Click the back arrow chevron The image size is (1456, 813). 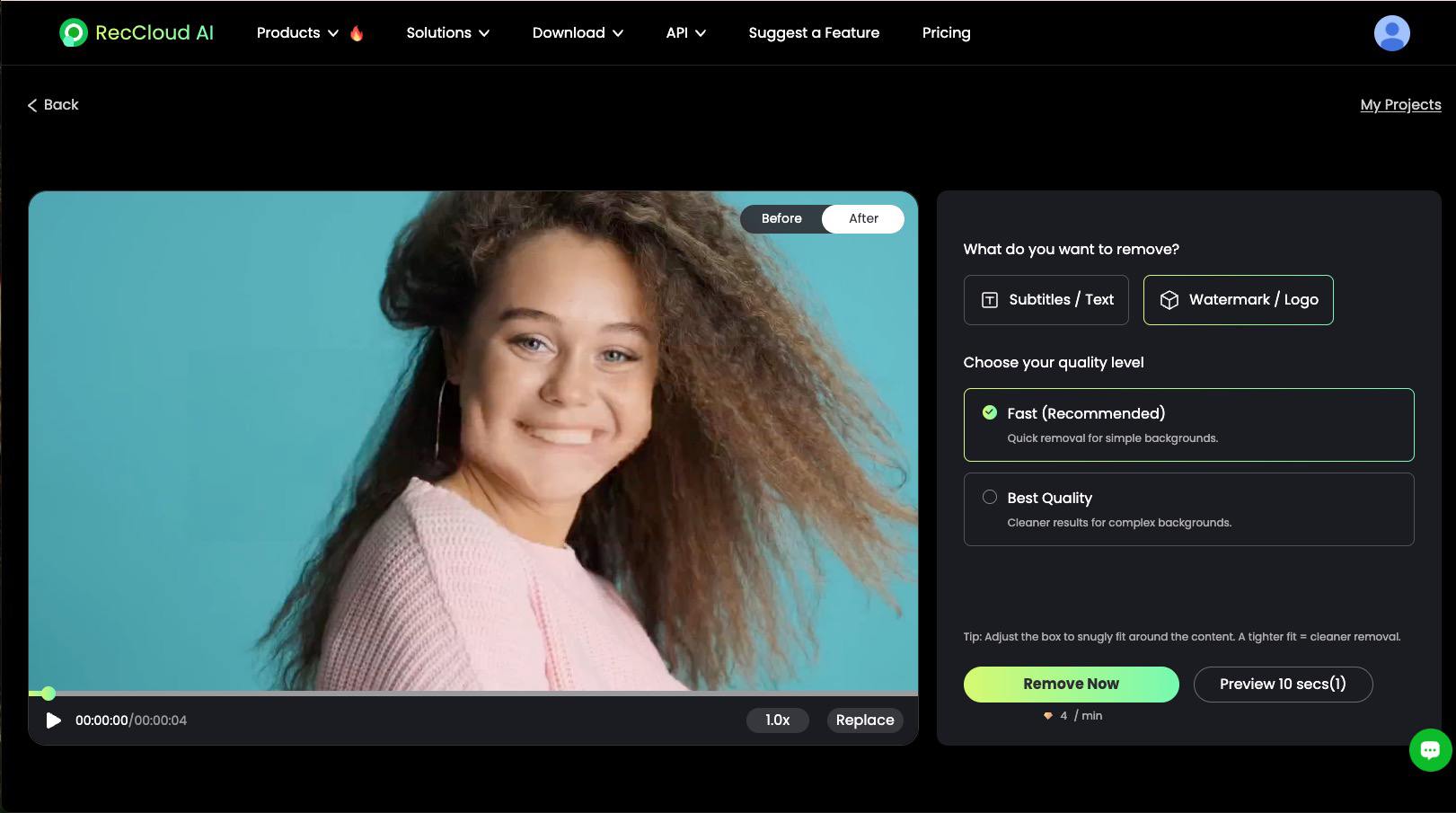pyautogui.click(x=32, y=105)
